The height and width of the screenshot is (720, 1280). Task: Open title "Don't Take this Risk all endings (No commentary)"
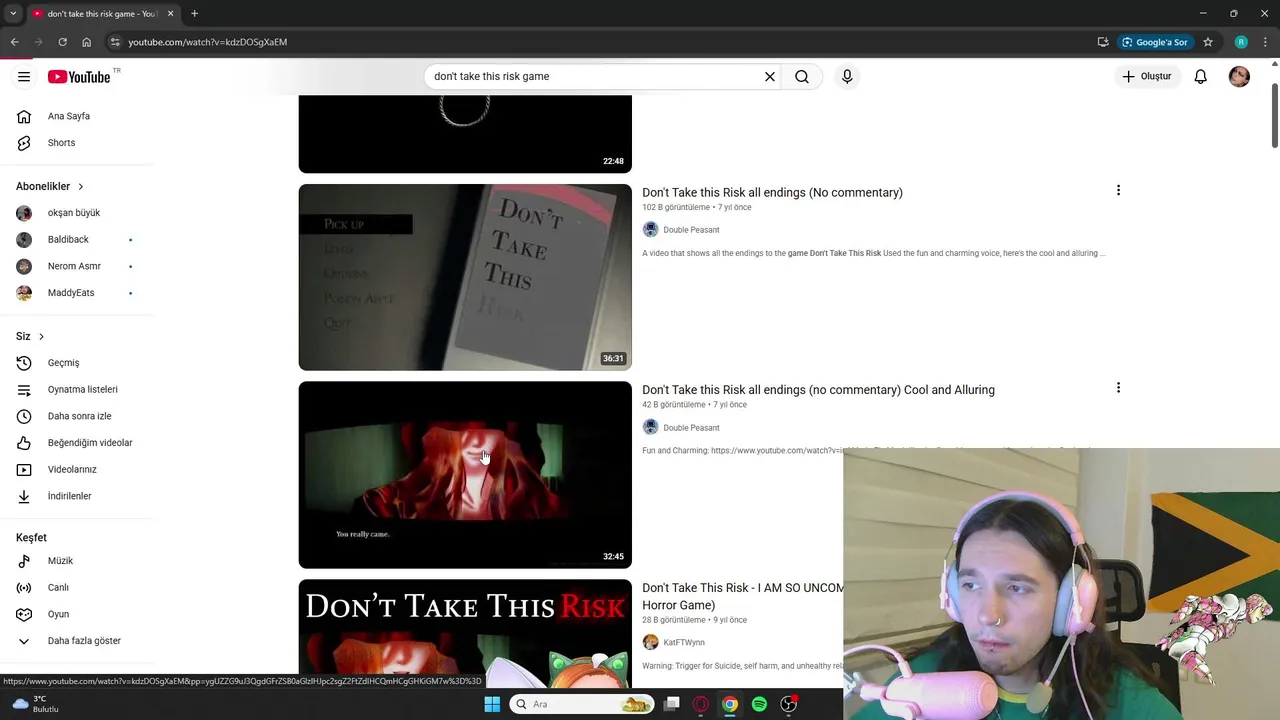[x=772, y=192]
